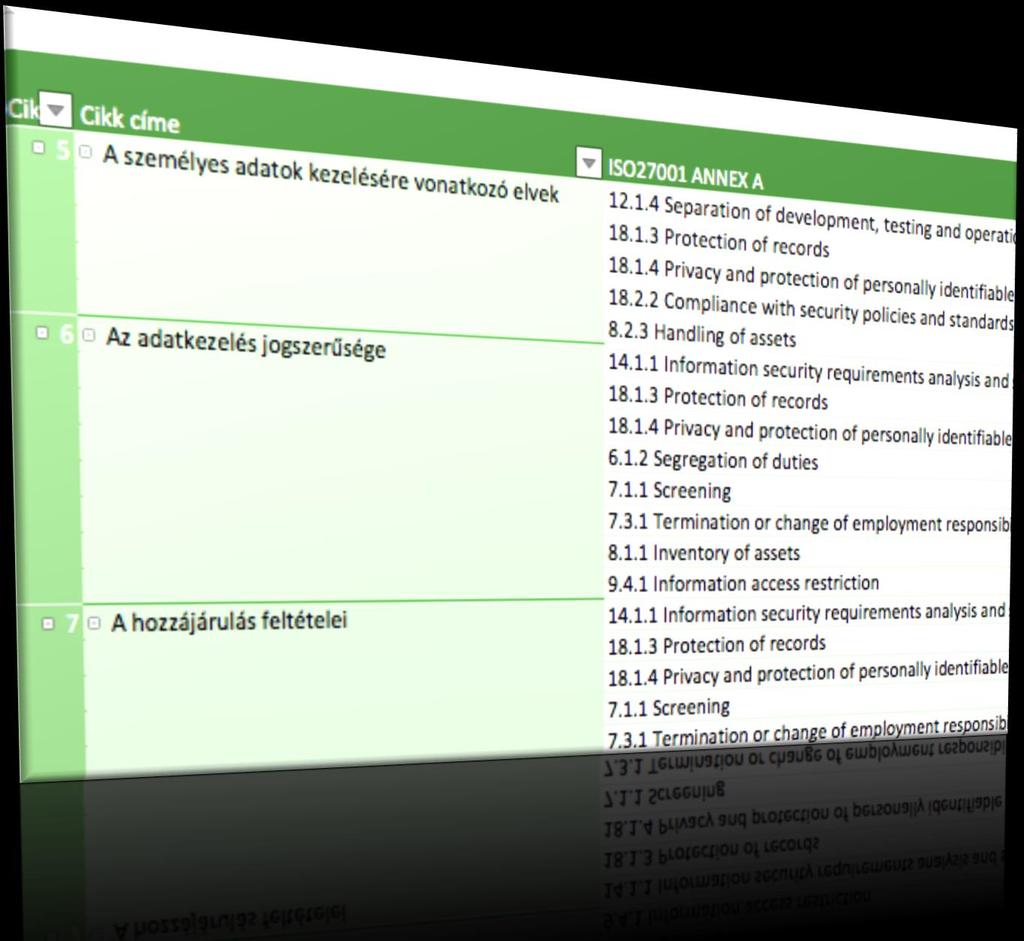Click the article title 'A hozzájárulás feltételei'
The image size is (1024, 941).
[x=229, y=621]
